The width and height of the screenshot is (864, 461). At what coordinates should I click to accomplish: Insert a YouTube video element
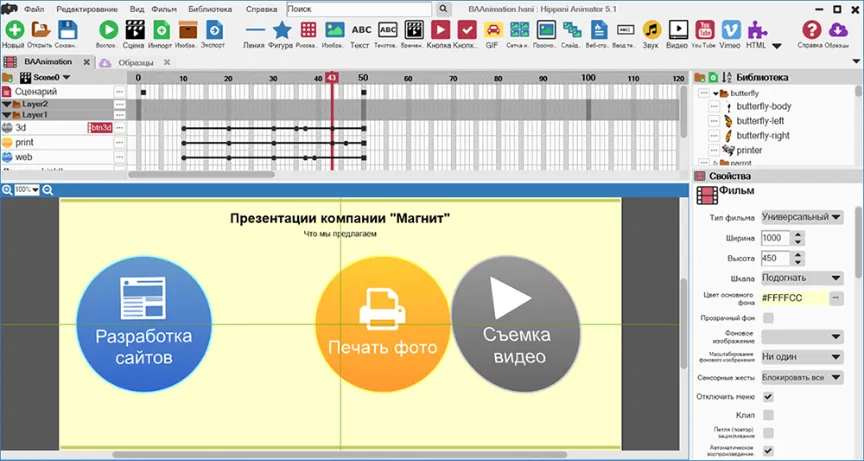coord(704,30)
